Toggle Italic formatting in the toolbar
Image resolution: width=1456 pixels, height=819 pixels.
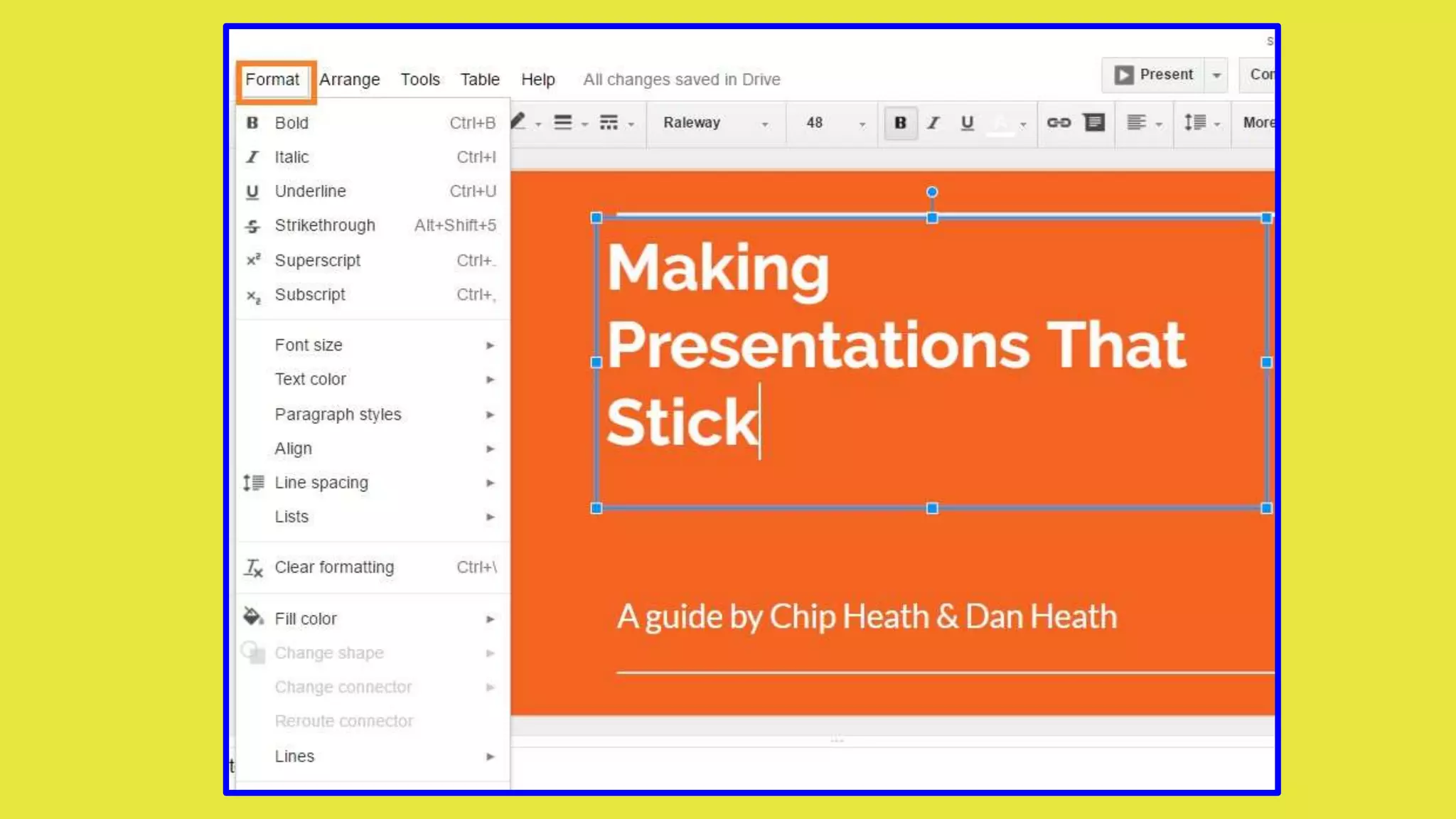(x=933, y=123)
